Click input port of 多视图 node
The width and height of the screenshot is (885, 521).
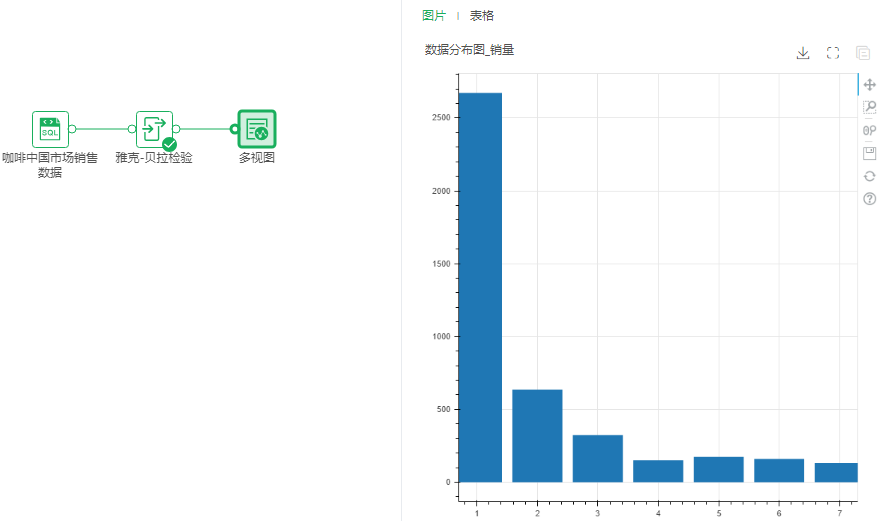click(234, 129)
